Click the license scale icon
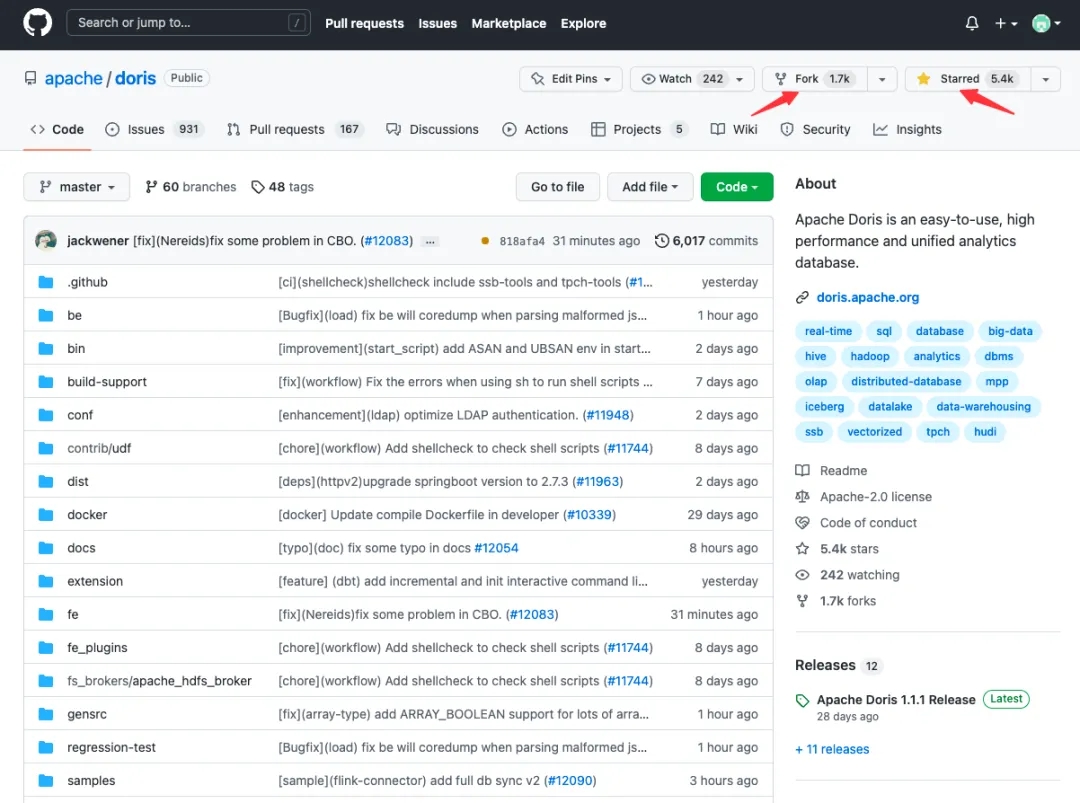 click(802, 497)
